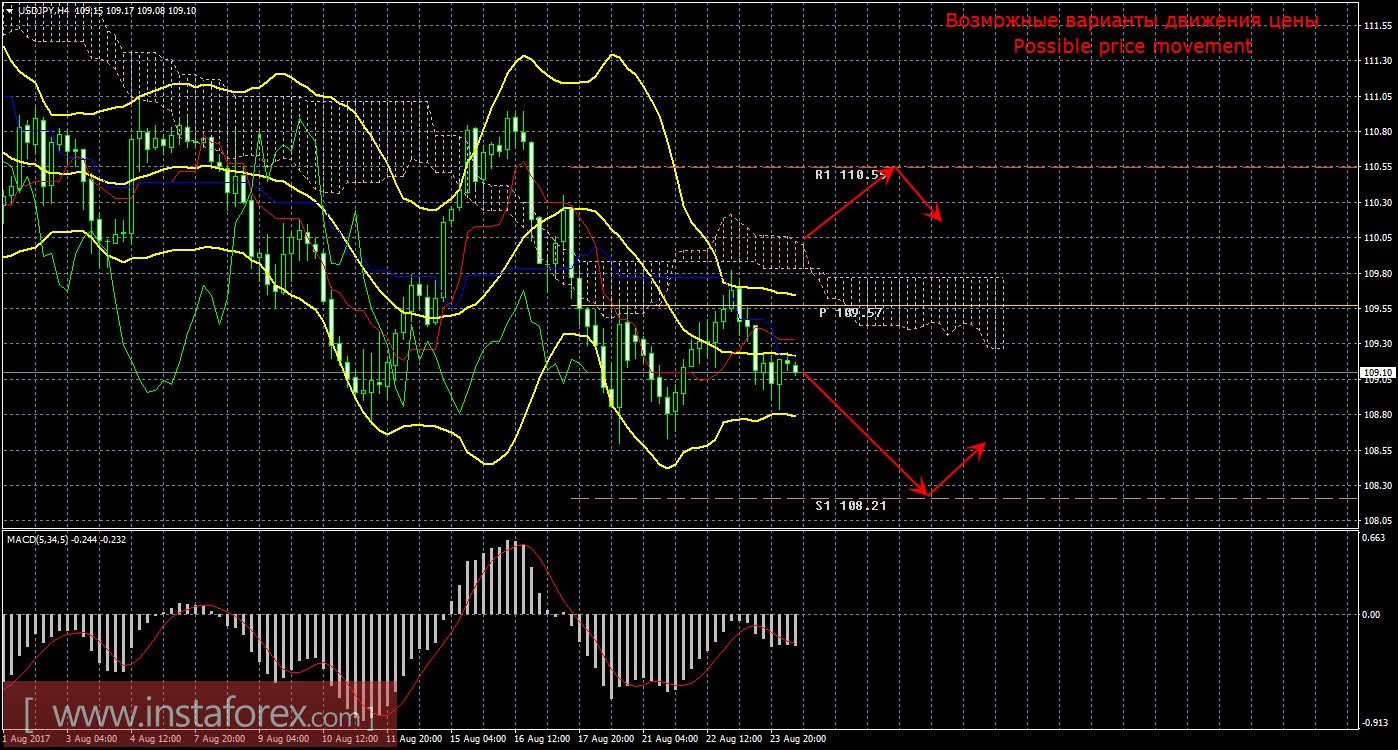Click the 109.80 price axis label
Screen dimensions: 1398x750
(x=1377, y=273)
